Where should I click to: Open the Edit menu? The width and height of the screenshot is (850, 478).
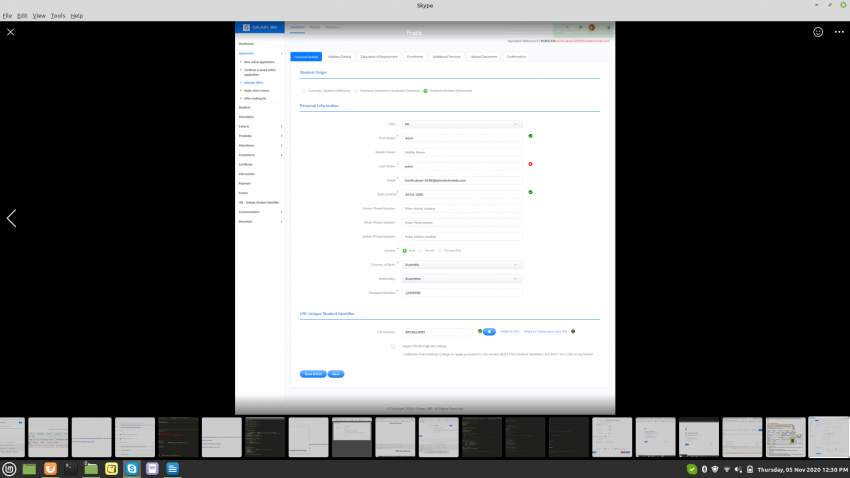coord(22,16)
